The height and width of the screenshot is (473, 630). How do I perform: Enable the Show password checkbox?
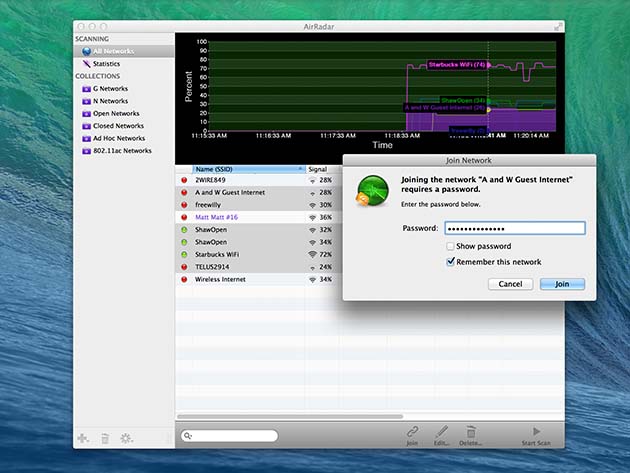[x=450, y=246]
